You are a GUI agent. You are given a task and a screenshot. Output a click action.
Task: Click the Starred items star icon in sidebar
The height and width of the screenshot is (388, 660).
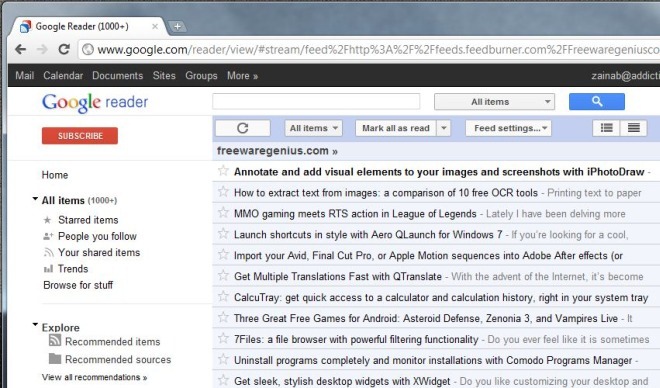tap(48, 220)
